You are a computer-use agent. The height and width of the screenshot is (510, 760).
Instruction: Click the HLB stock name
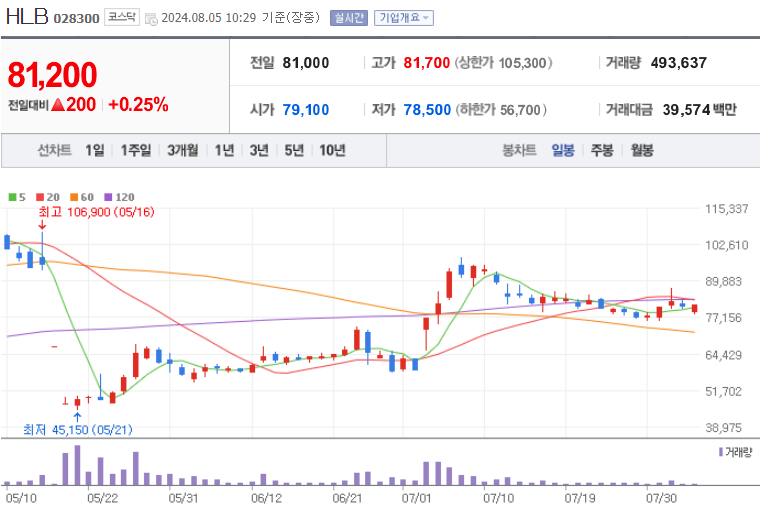coord(27,16)
